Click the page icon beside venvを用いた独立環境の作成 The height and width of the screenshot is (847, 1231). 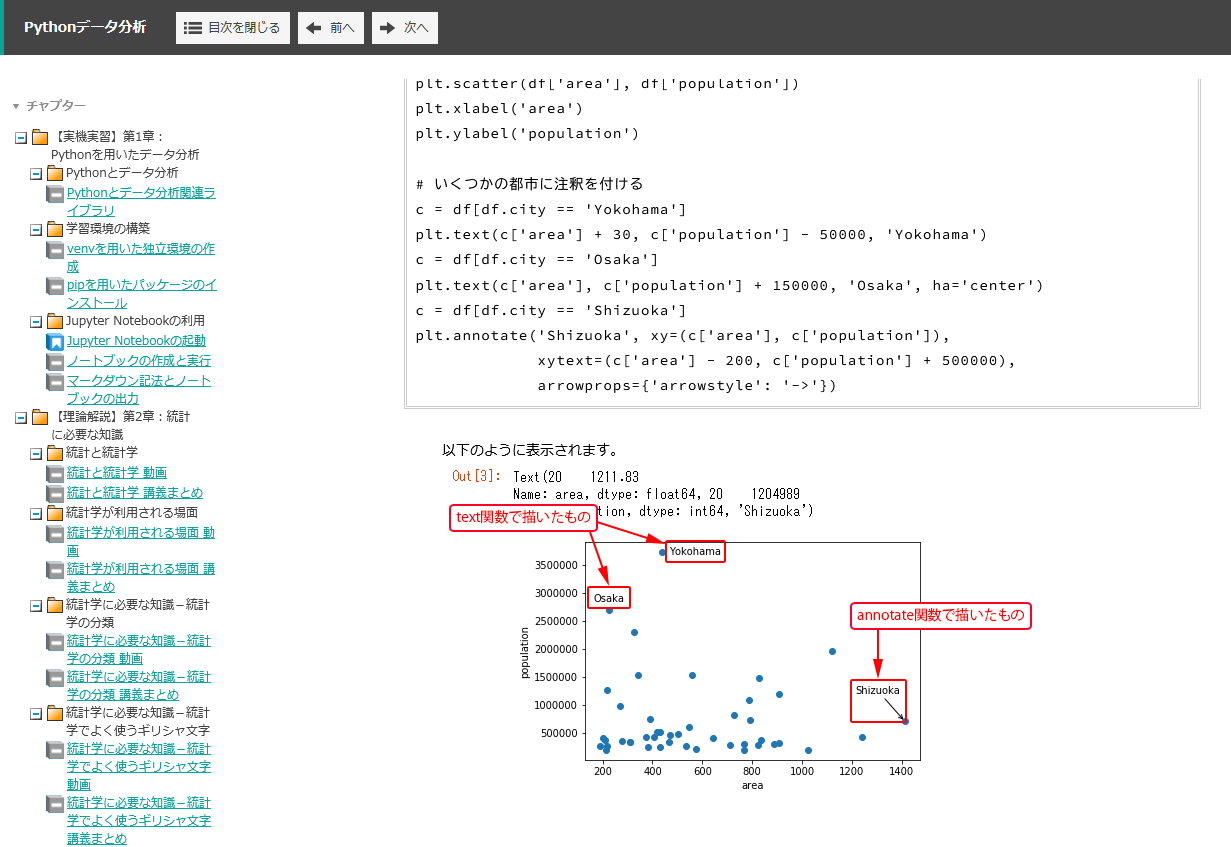click(55, 250)
